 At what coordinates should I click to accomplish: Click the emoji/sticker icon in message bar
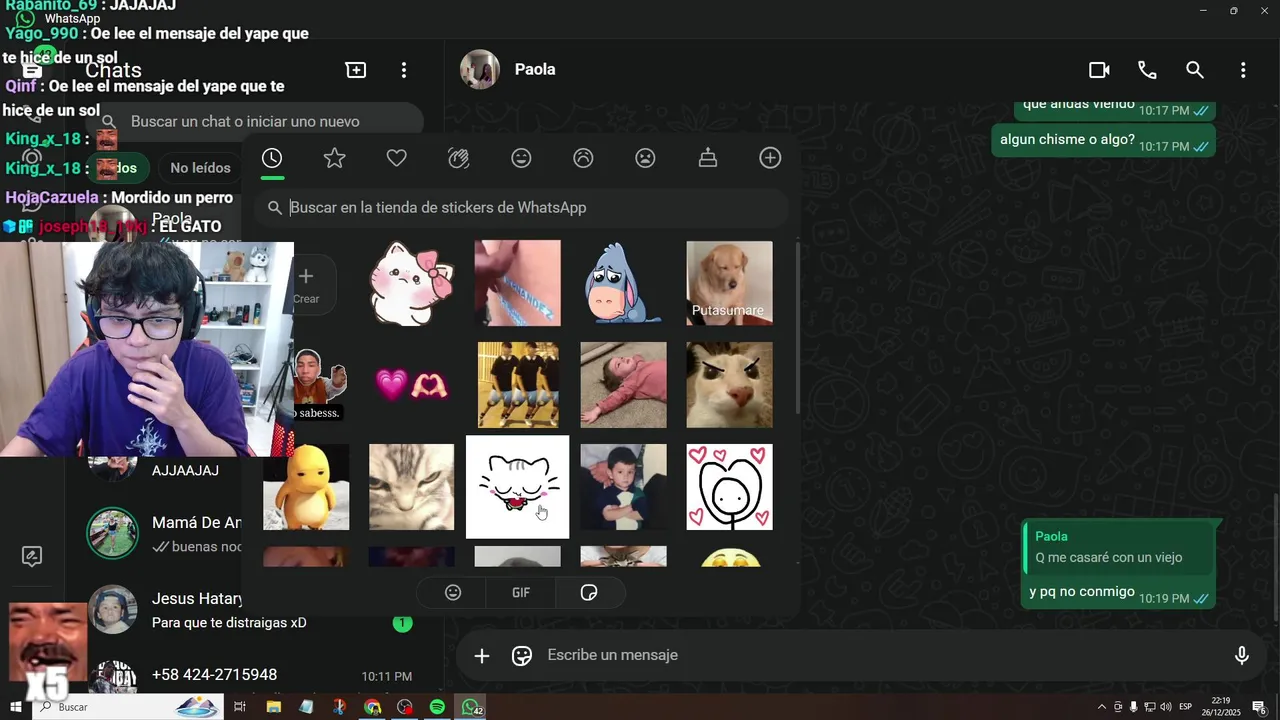click(522, 656)
